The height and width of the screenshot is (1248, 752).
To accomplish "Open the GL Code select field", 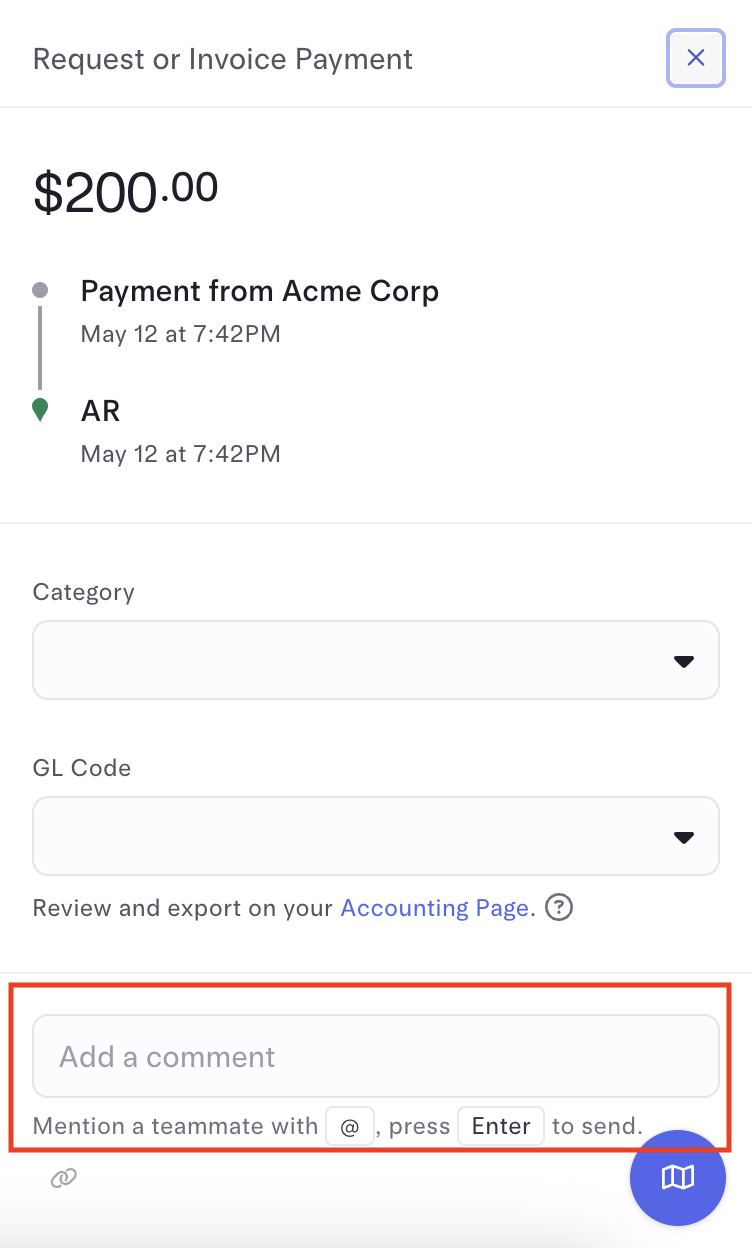I will coord(376,836).
